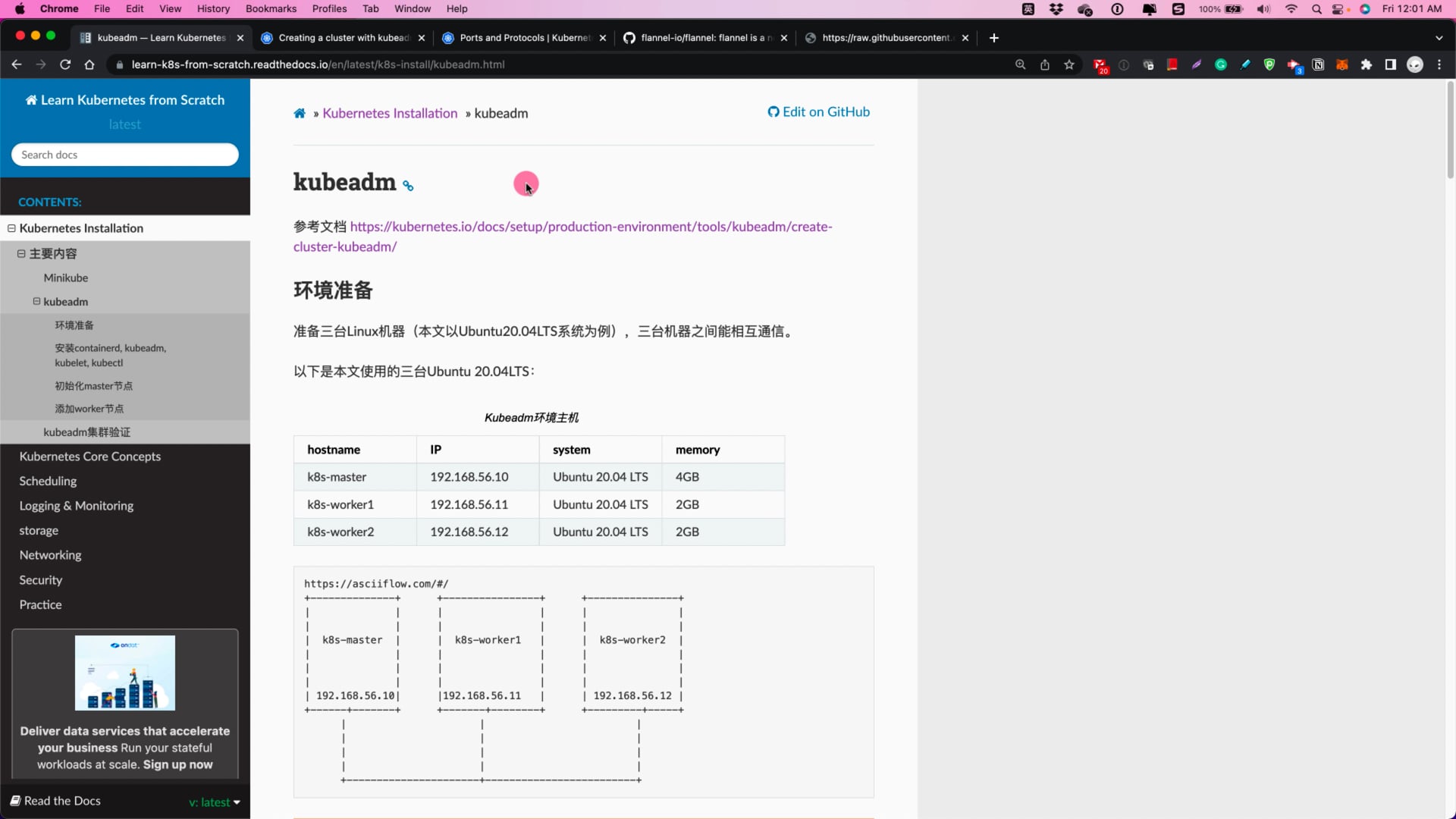This screenshot has height=819, width=1456.
Task: Collapse the kubeadm sidebar node
Action: [x=36, y=302]
